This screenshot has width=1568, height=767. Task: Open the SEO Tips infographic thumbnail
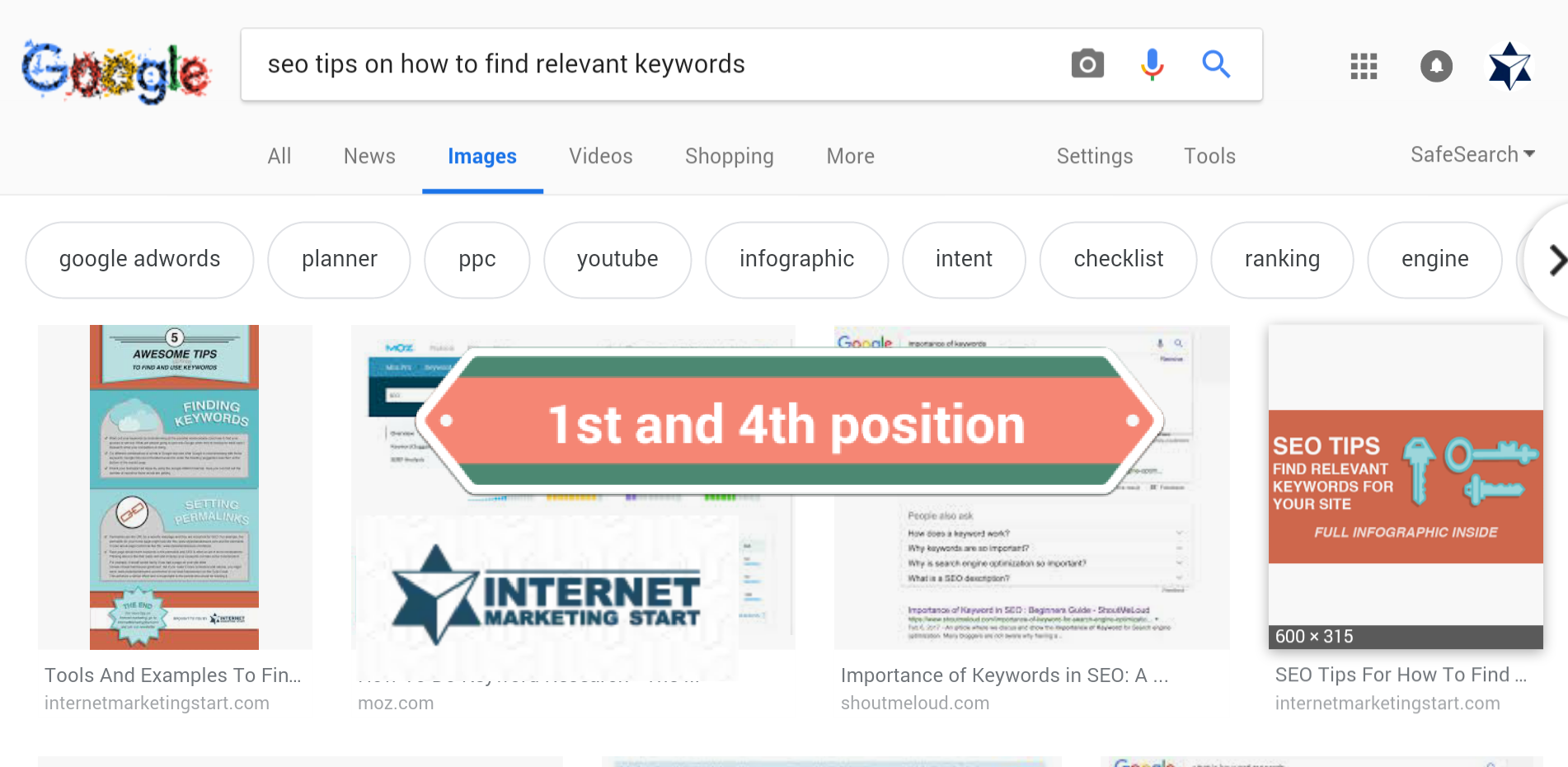pos(1406,487)
